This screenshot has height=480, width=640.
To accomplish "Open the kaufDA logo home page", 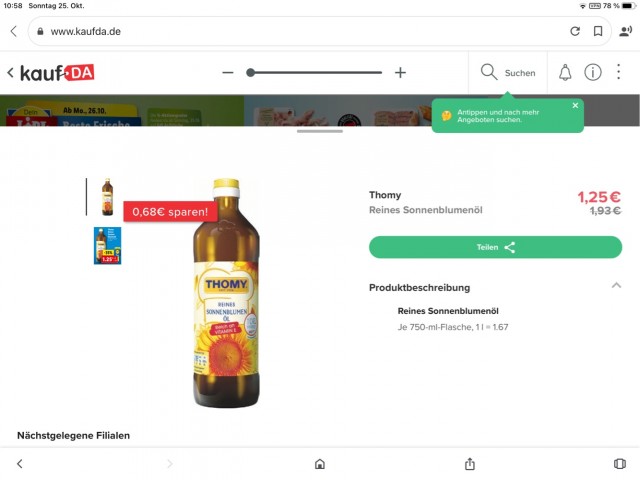I will tap(58, 73).
